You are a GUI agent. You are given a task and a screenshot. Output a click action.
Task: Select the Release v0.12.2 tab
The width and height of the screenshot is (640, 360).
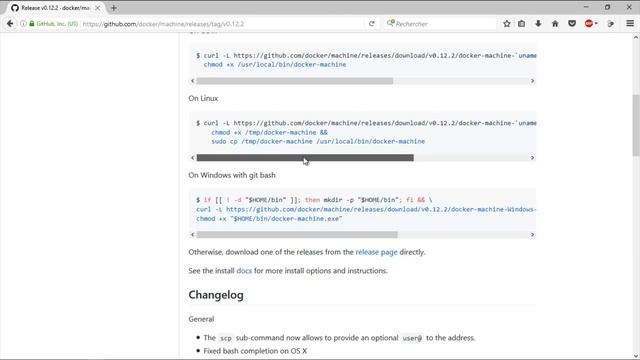(x=56, y=8)
